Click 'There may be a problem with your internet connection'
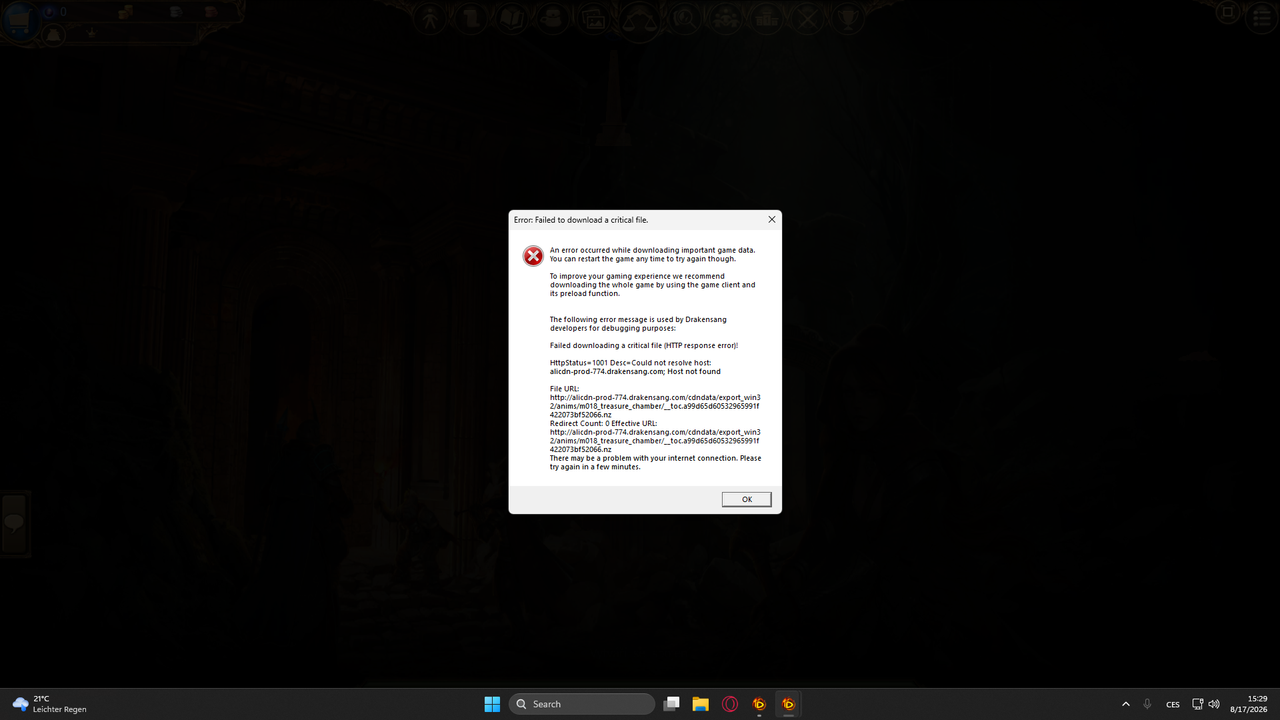 click(x=643, y=458)
